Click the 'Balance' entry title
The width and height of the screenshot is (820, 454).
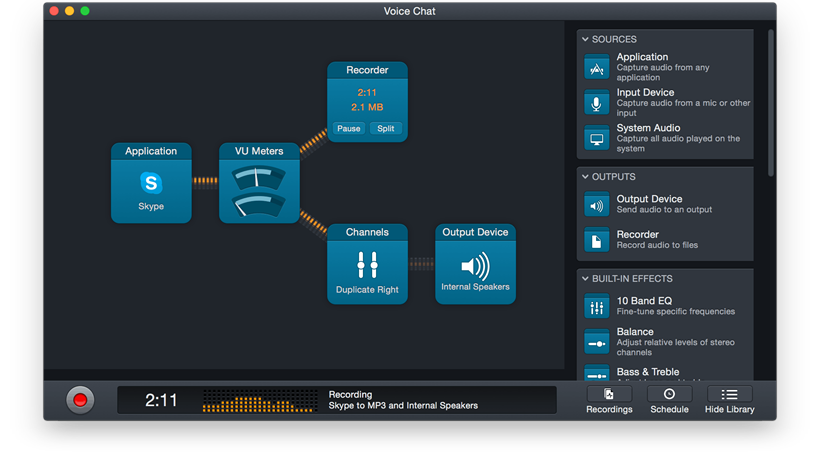635,332
